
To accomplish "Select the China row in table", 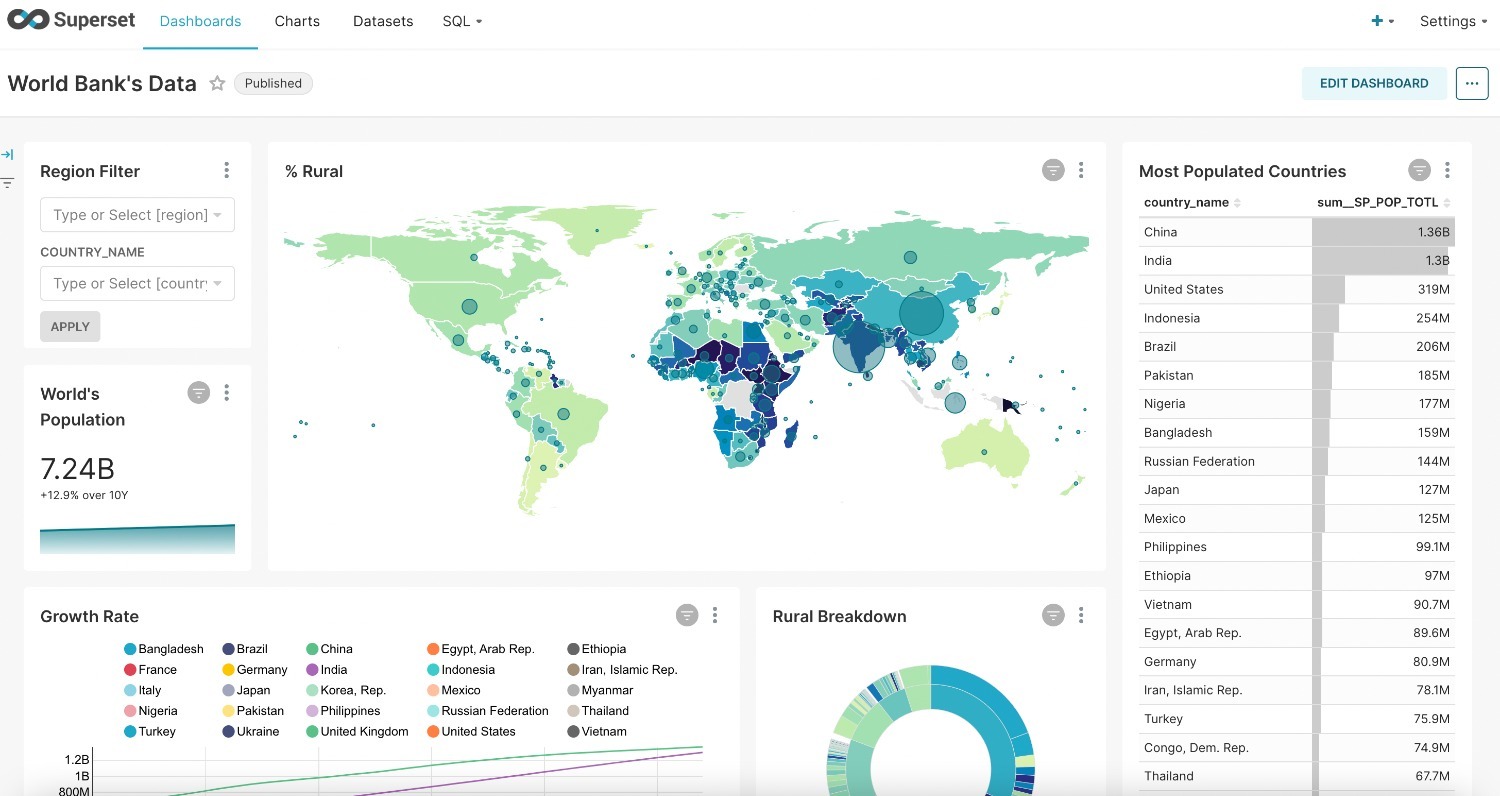I will tap(1297, 232).
